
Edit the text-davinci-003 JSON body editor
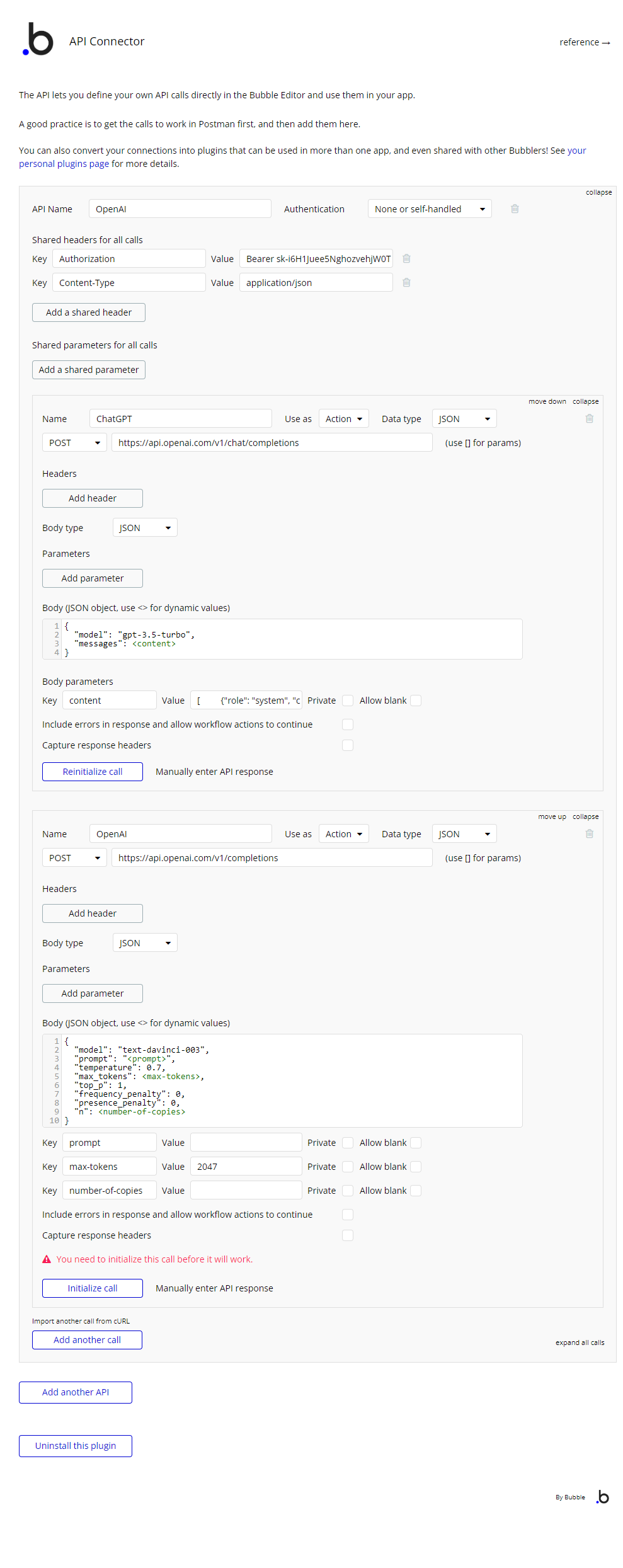[282, 1080]
